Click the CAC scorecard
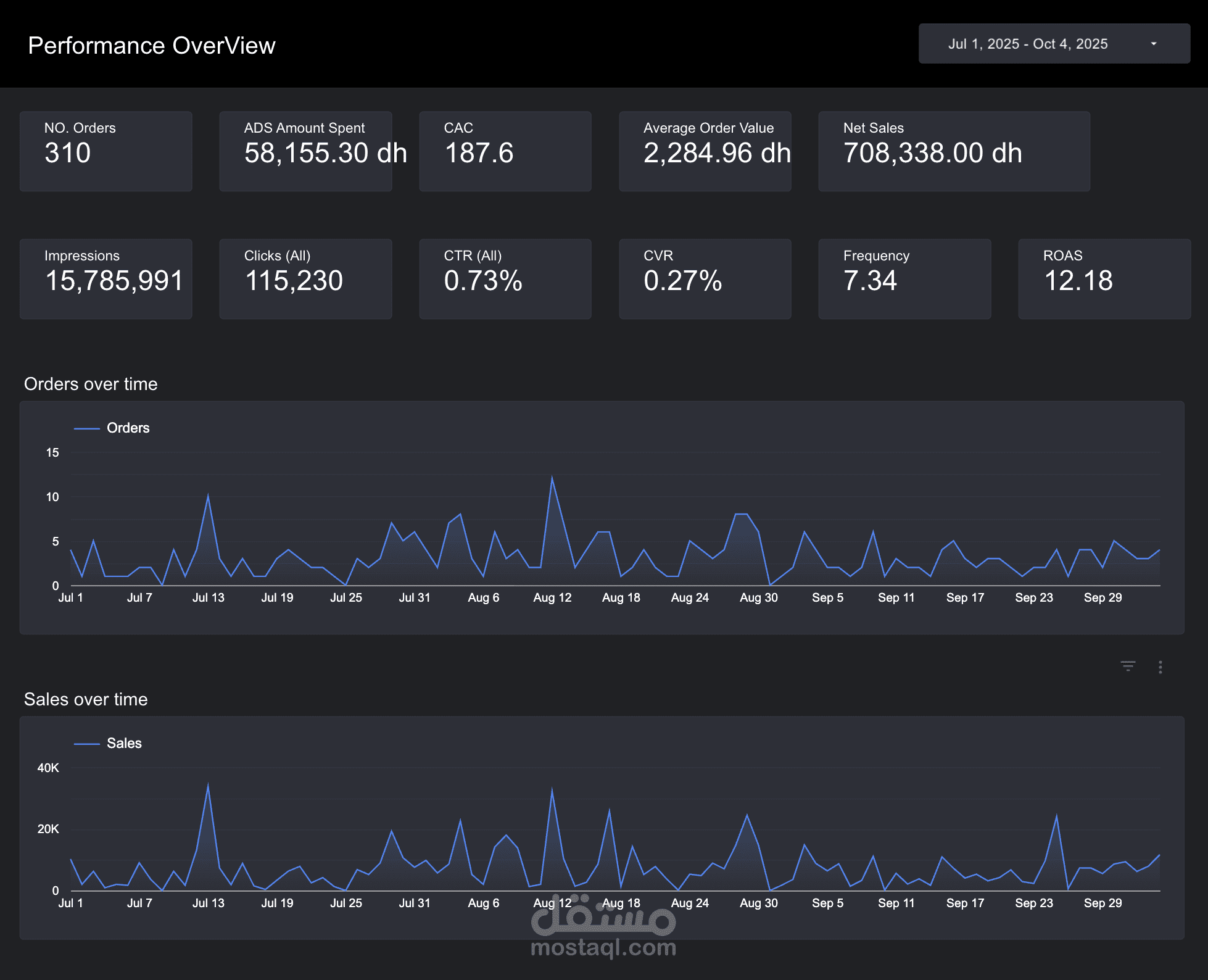The height and width of the screenshot is (980, 1208). coord(505,151)
